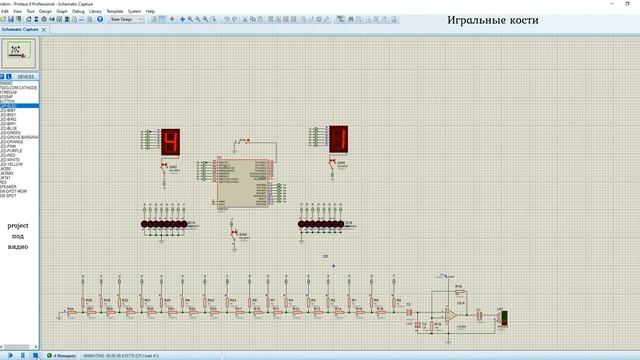Open the System menu

134,11
